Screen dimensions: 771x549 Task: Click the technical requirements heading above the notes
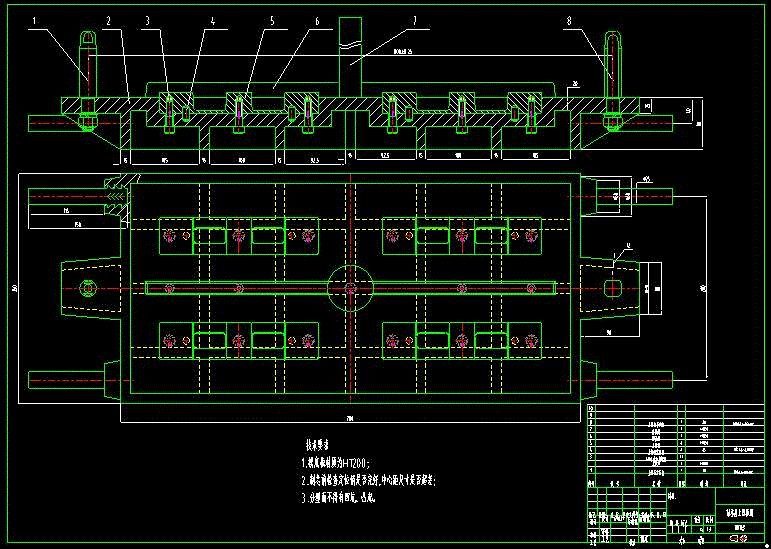pyautogui.click(x=318, y=445)
